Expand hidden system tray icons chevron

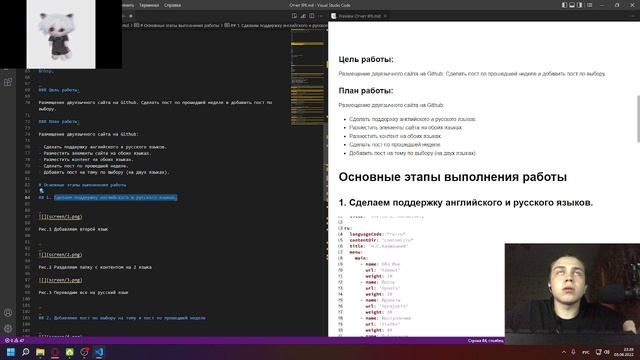[564, 352]
